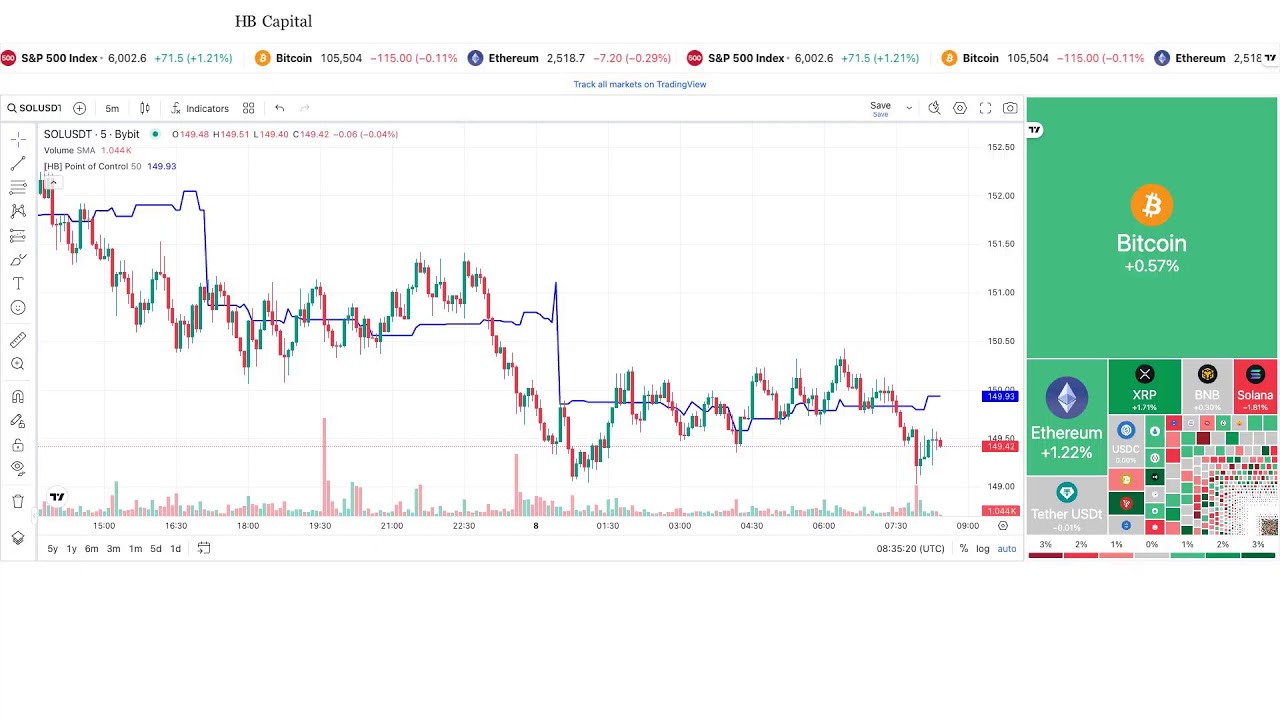The height and width of the screenshot is (720, 1280).
Task: Click the [HB] Point of Control legend
Action: 110,166
